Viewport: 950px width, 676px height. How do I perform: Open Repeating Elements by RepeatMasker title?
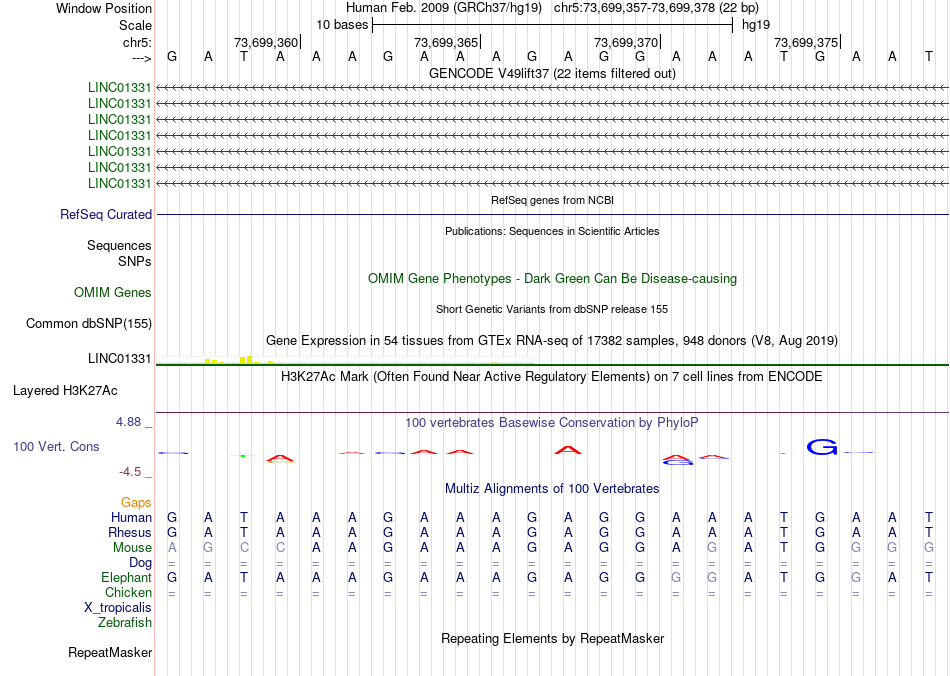[552, 638]
